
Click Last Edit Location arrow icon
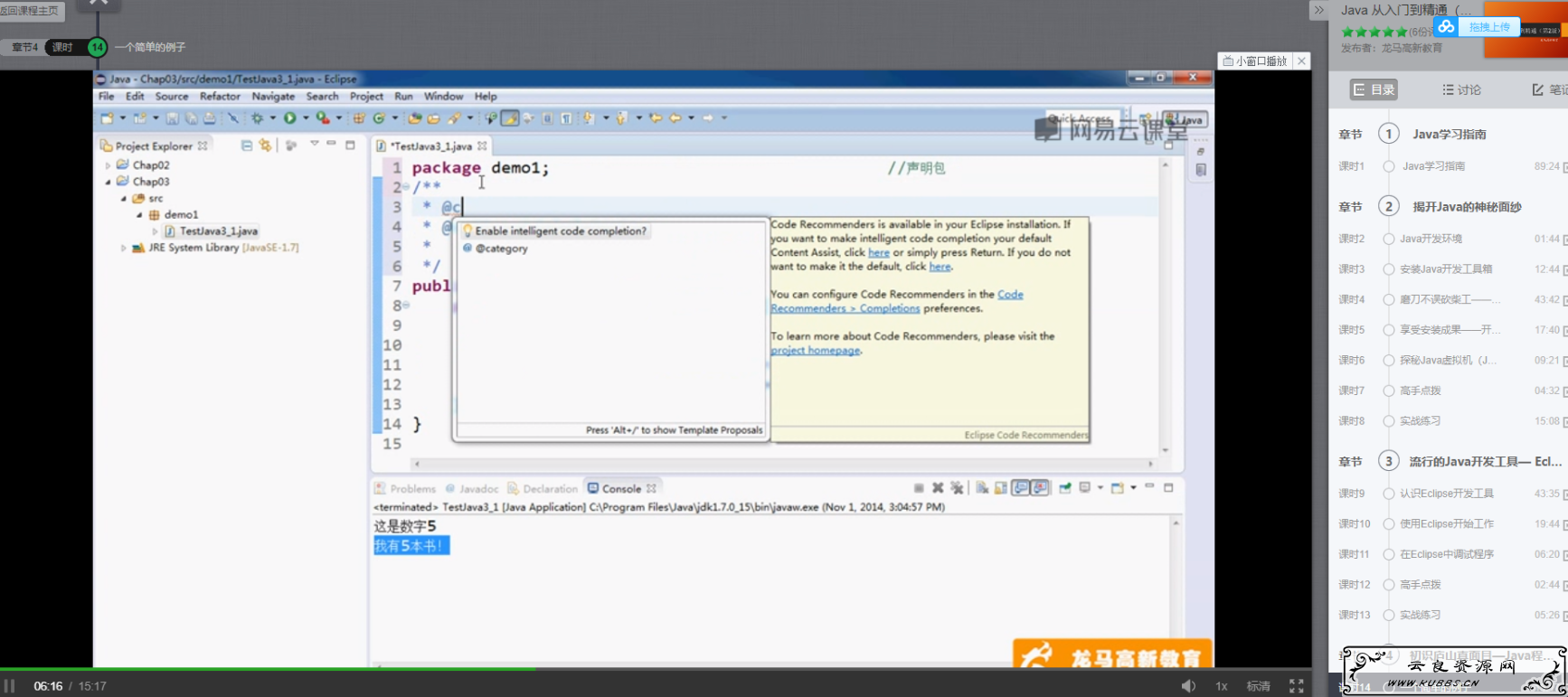pos(656,118)
